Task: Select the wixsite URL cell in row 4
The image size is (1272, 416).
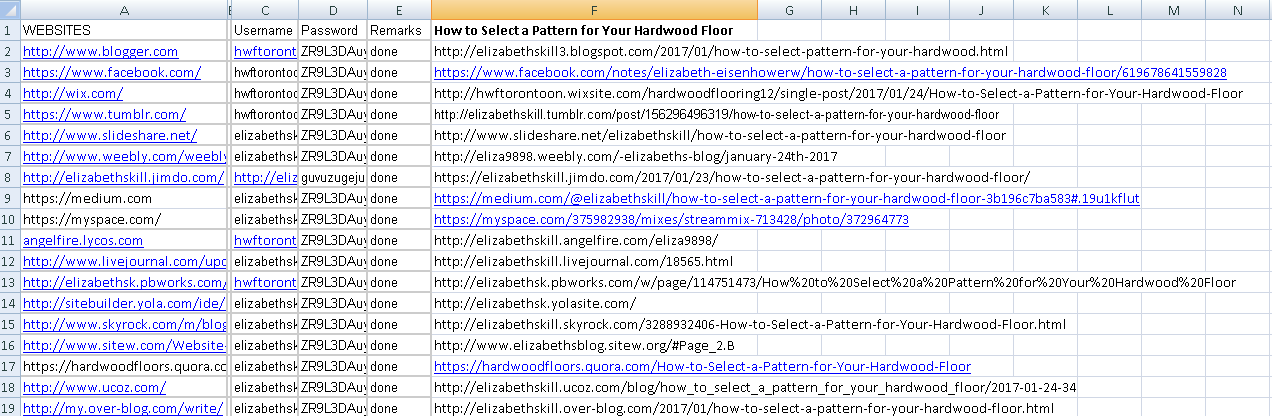Action: [594, 93]
